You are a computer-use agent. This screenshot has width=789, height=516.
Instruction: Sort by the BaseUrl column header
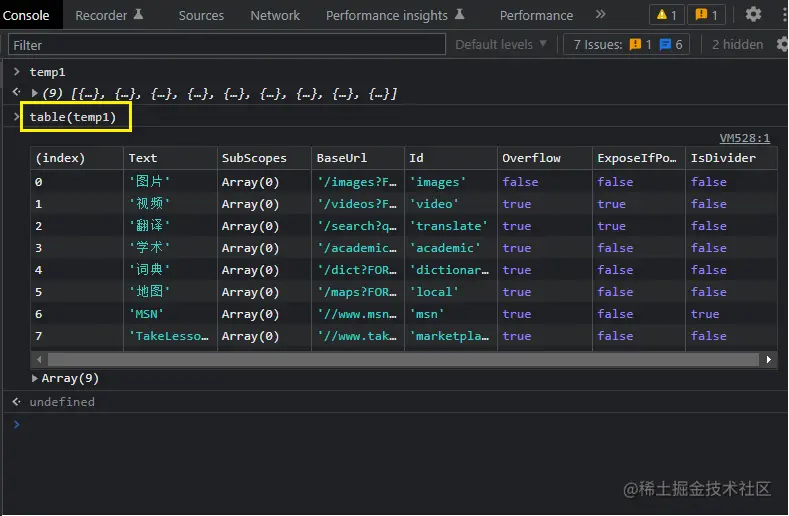click(358, 158)
